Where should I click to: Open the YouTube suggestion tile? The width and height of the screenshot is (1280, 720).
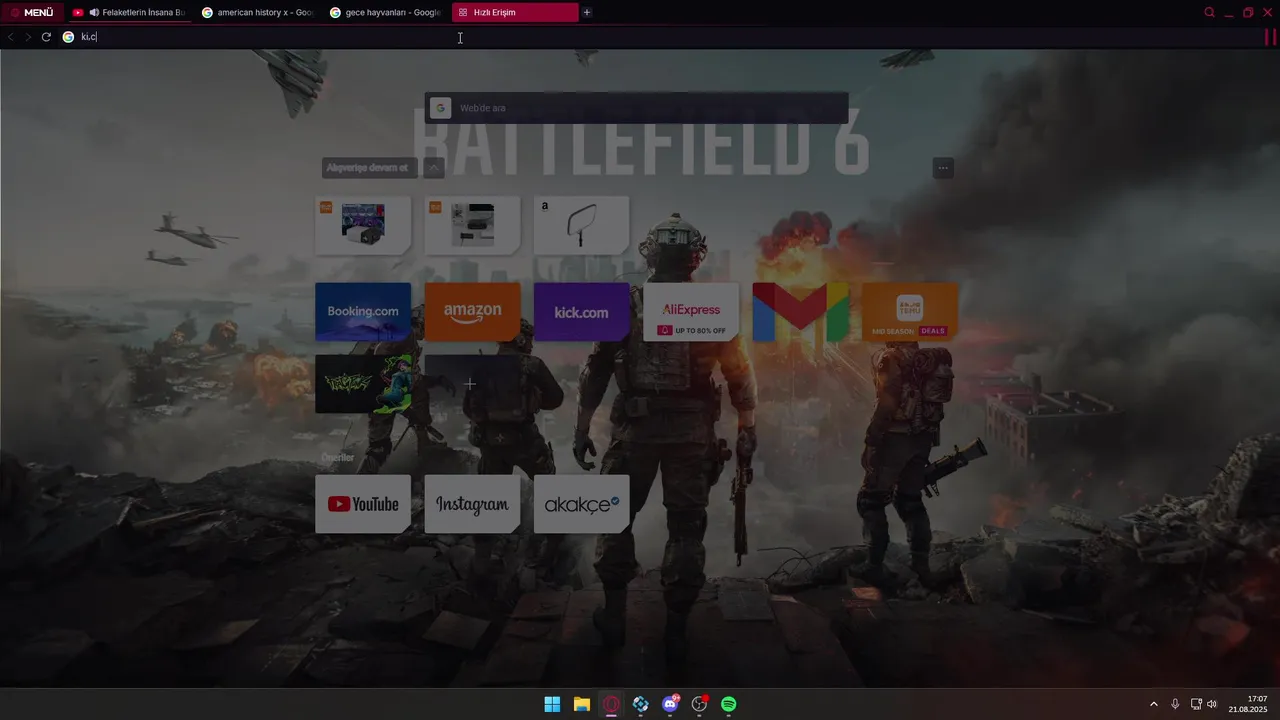[363, 504]
